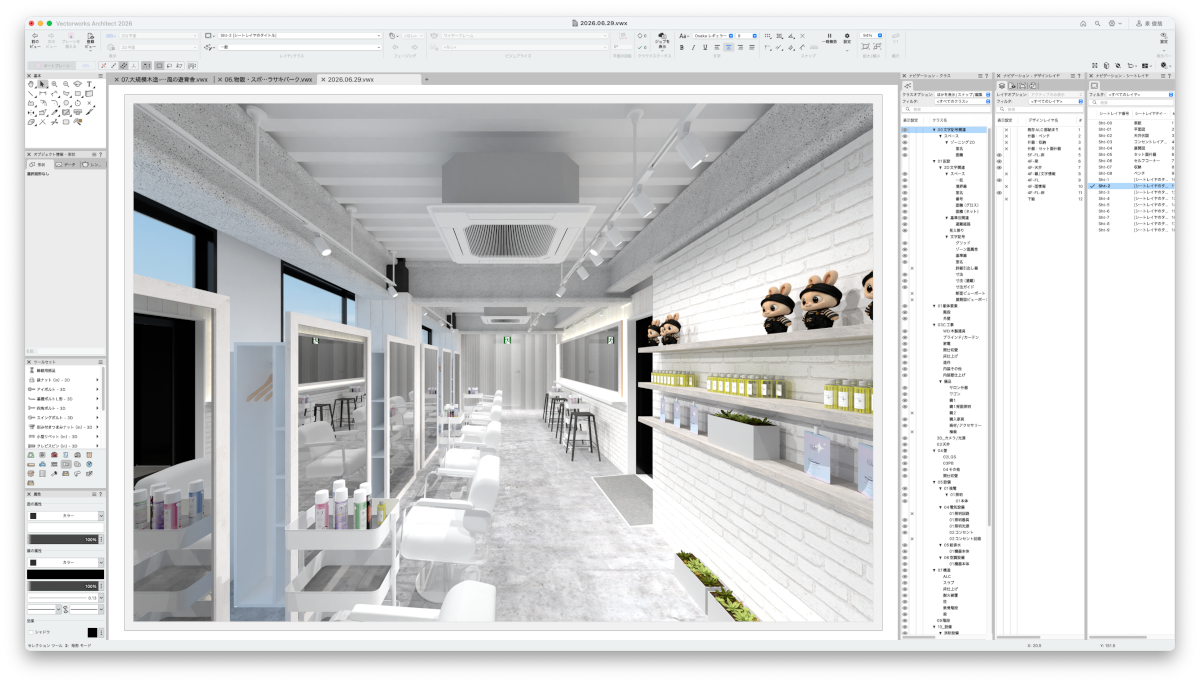The height and width of the screenshot is (684, 1200).
Task: Click the 前のビュー previous view icon
Action: [x=35, y=40]
